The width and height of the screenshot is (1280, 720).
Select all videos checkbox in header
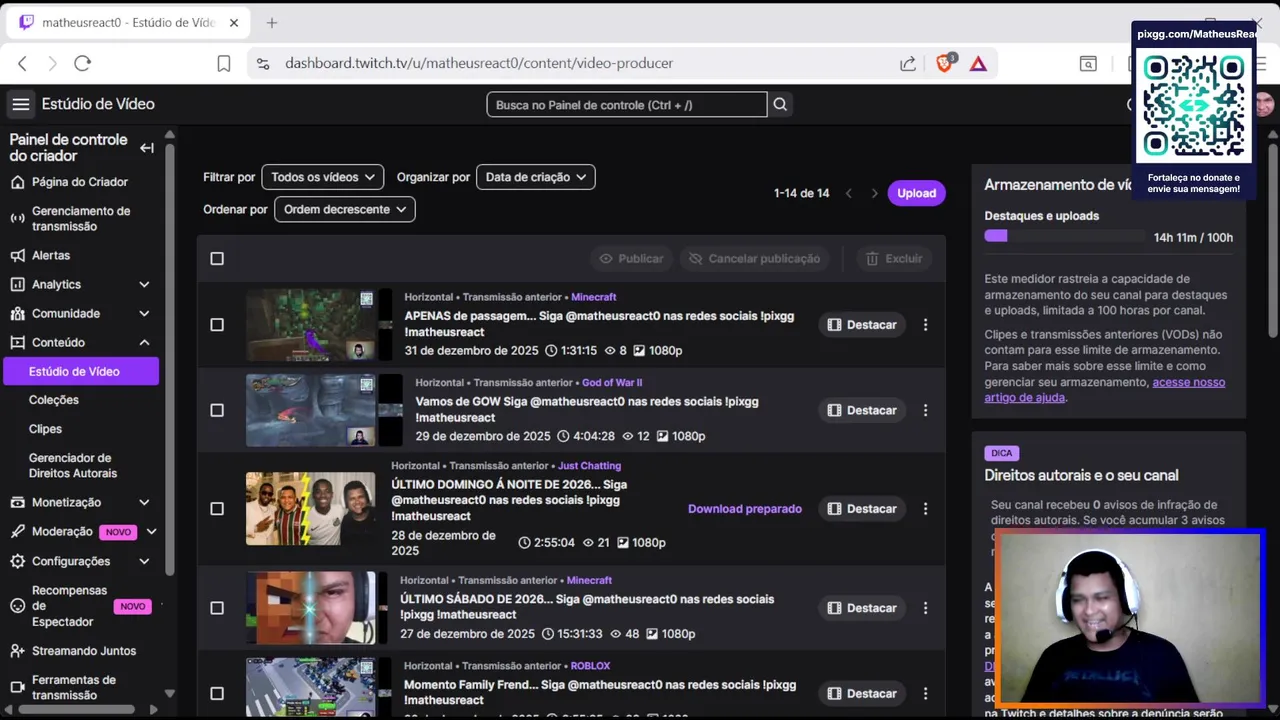(x=217, y=258)
